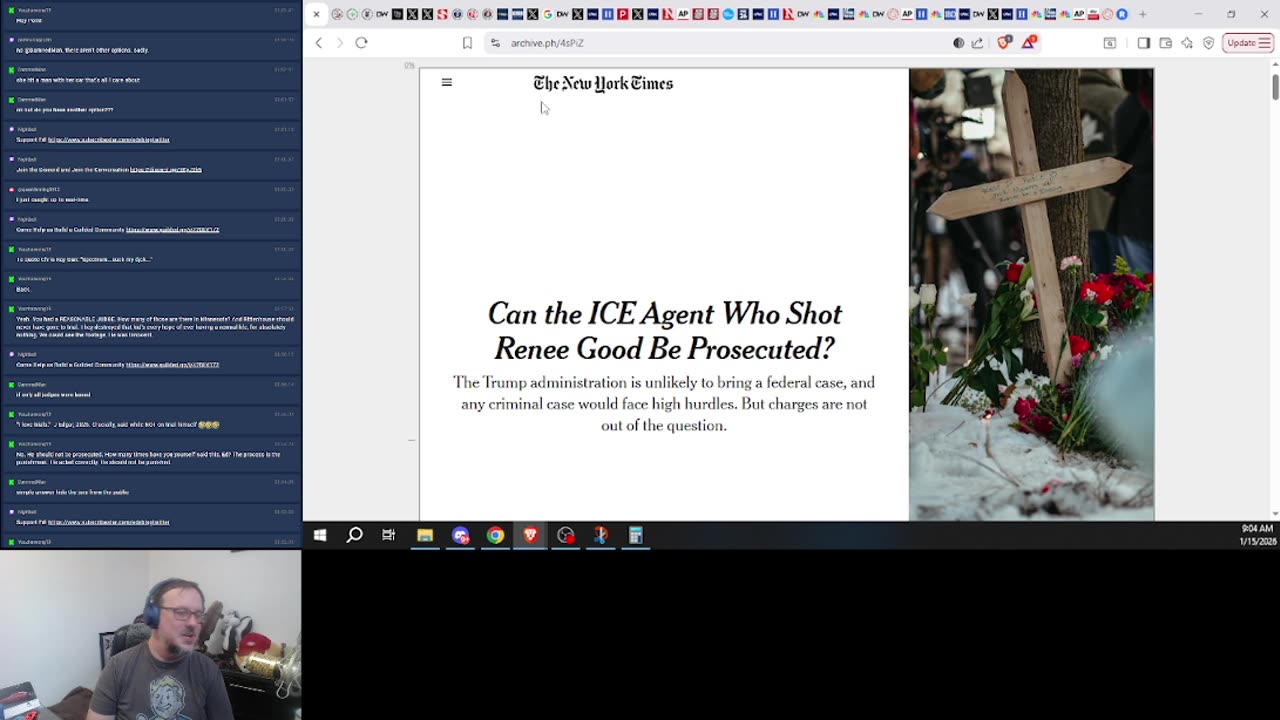Screen dimensions: 1280x720
Task: Open Discord from the taskbar
Action: click(x=460, y=536)
